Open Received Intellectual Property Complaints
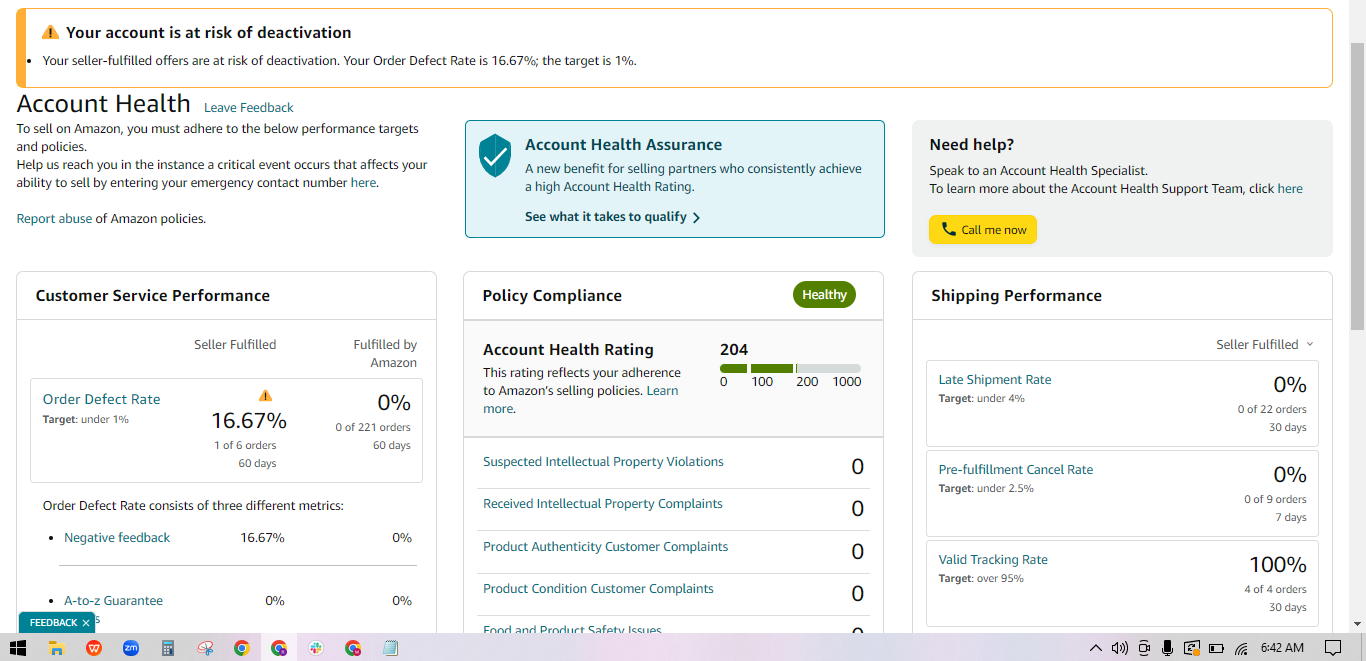This screenshot has height=661, width=1366. (x=602, y=504)
